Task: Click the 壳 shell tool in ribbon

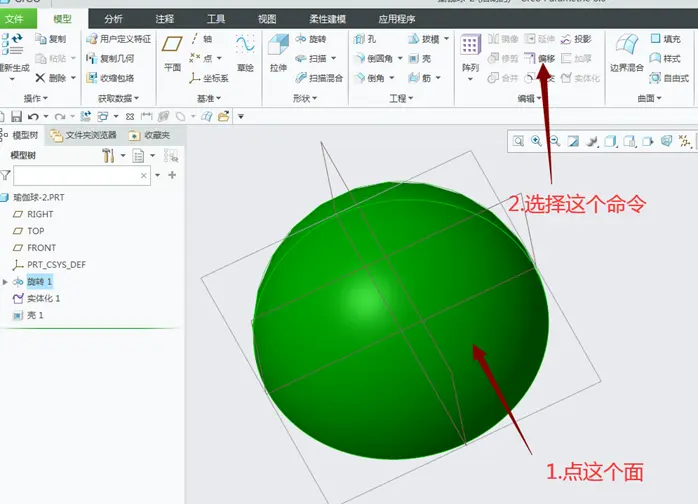Action: pyautogui.click(x=420, y=58)
